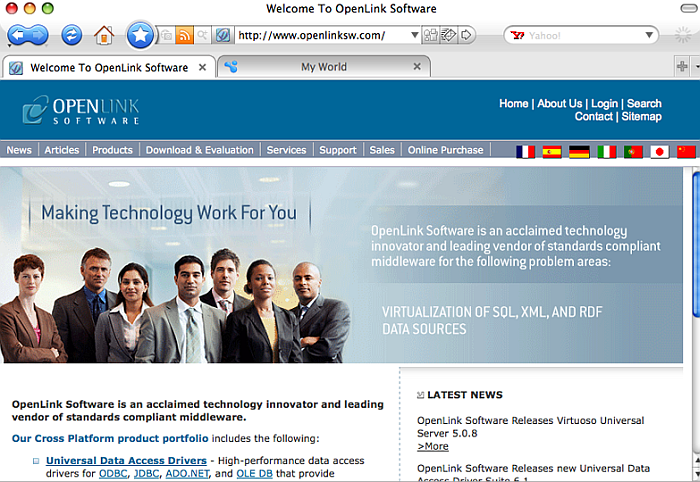Expand the tab list dropdown arrow
Viewport: 700px width, 482px height.
click(694, 67)
